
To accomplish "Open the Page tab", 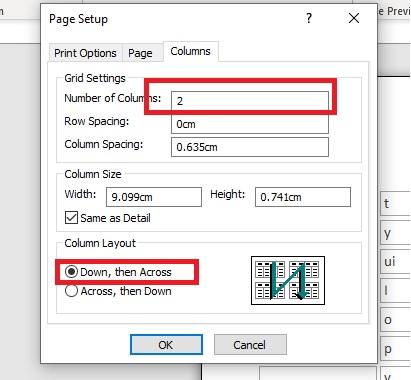I will [140, 53].
